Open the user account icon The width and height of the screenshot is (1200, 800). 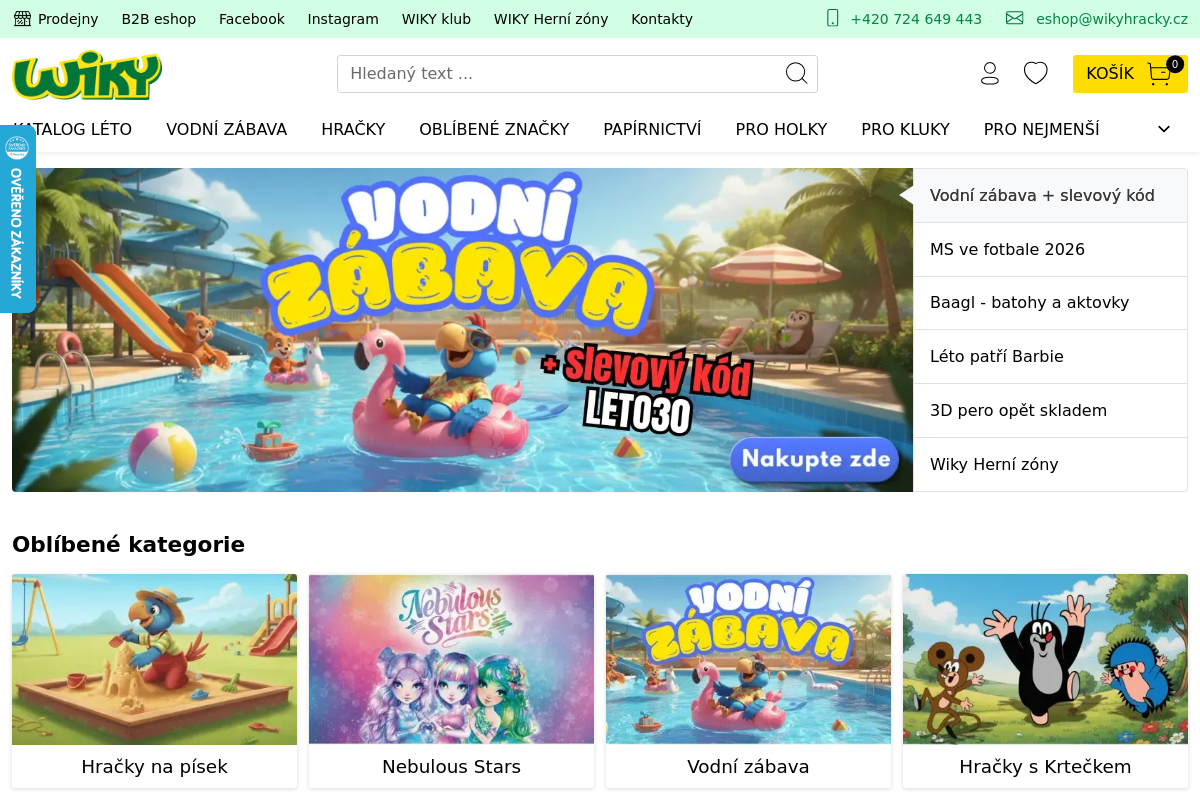point(990,73)
